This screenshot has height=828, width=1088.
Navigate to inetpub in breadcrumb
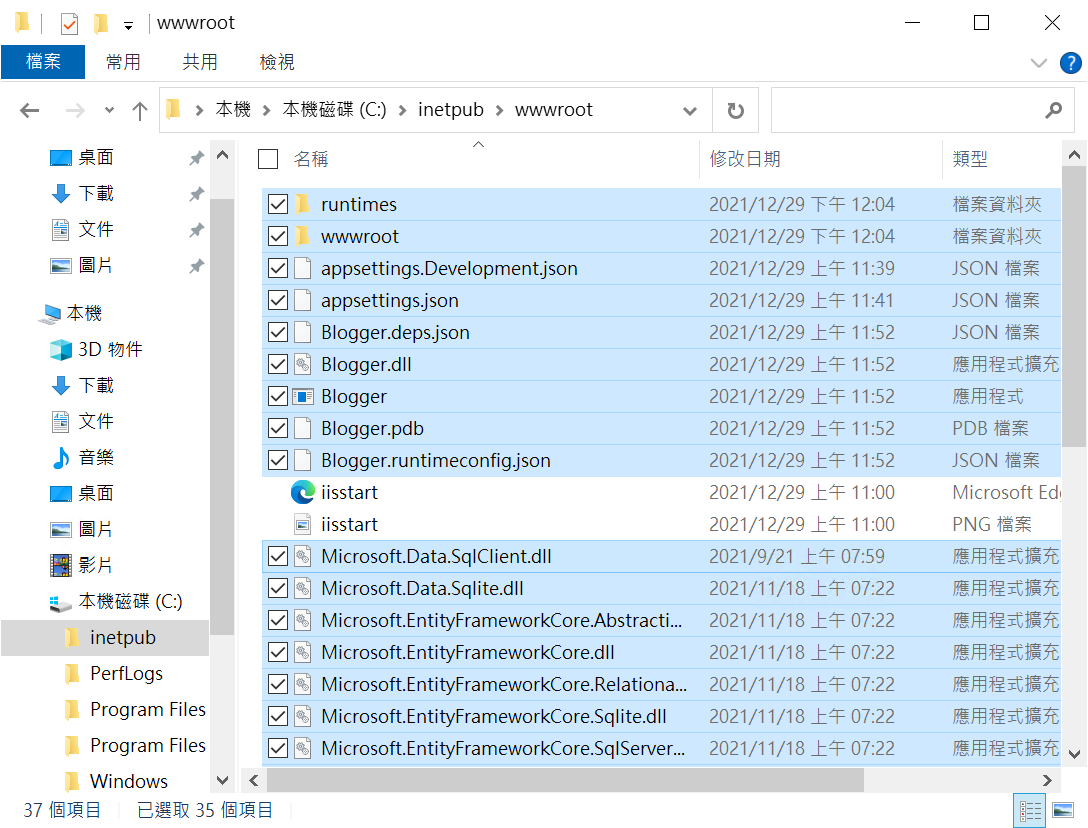tap(450, 110)
